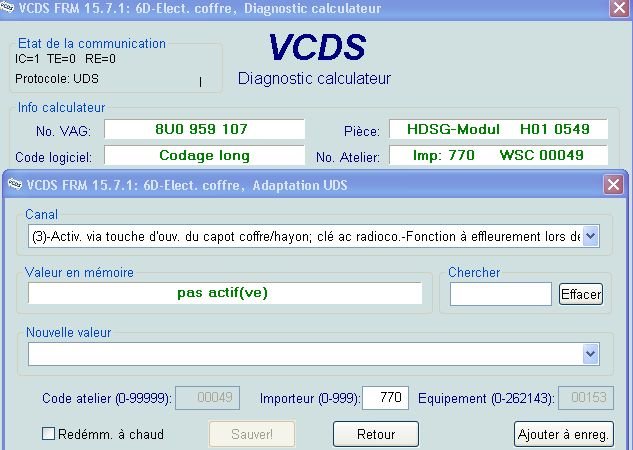633x450 pixels.
Task: Open the Nouvelle valeur dropdown arrow
Action: point(590,354)
